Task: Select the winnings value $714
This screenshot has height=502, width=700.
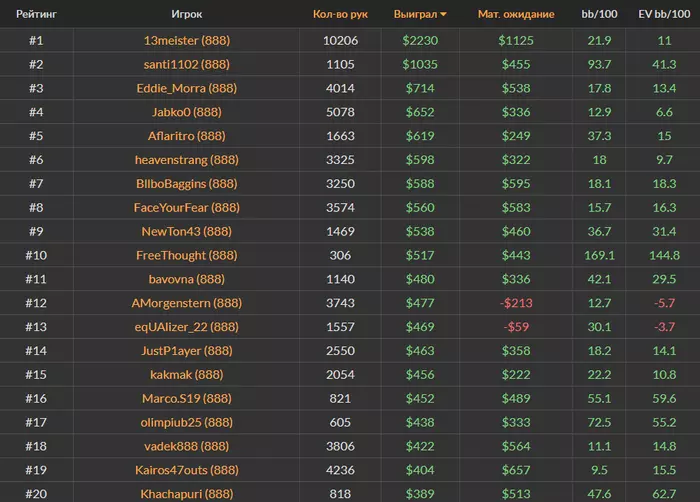Action: pyautogui.click(x=420, y=88)
